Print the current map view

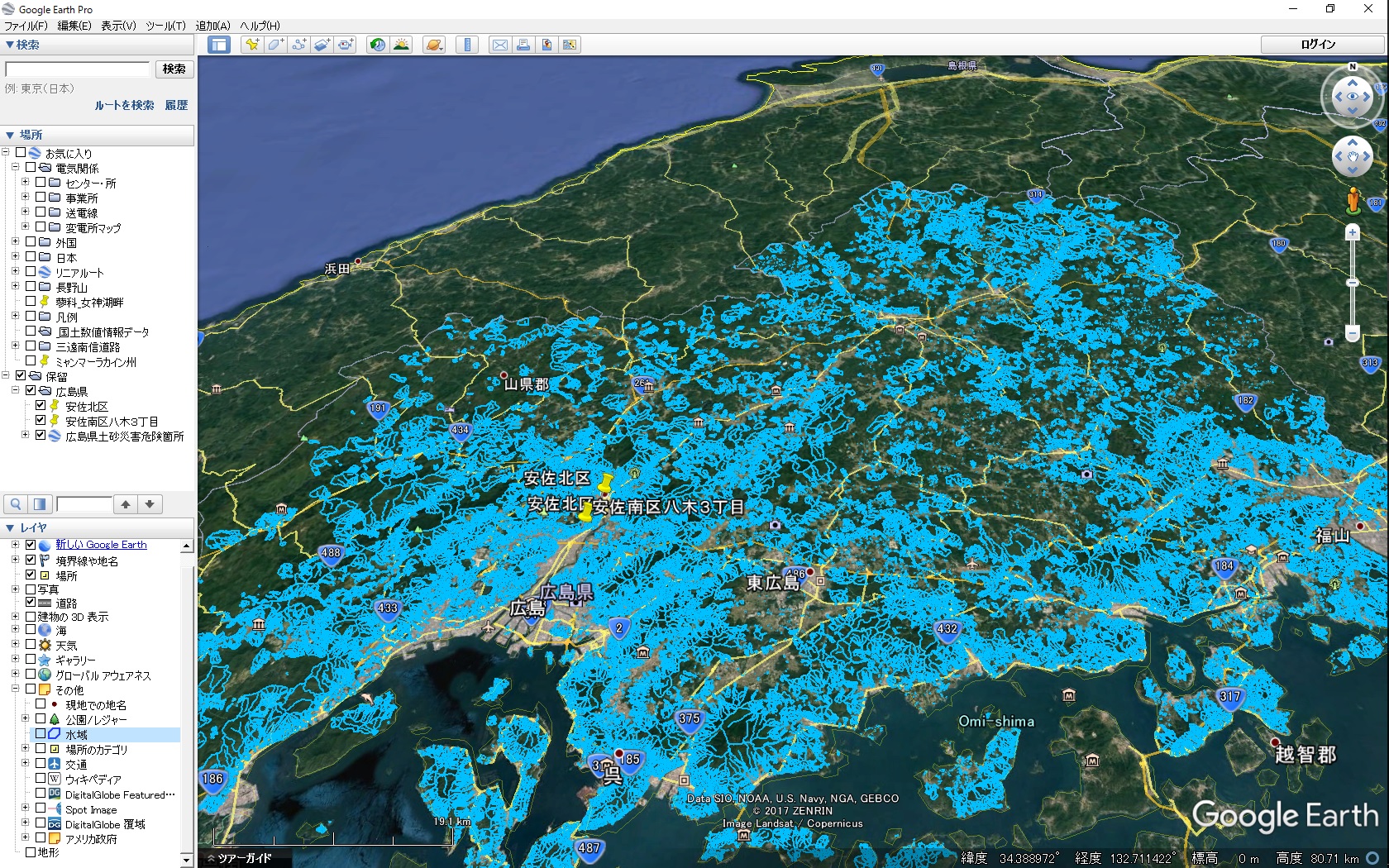click(x=523, y=45)
